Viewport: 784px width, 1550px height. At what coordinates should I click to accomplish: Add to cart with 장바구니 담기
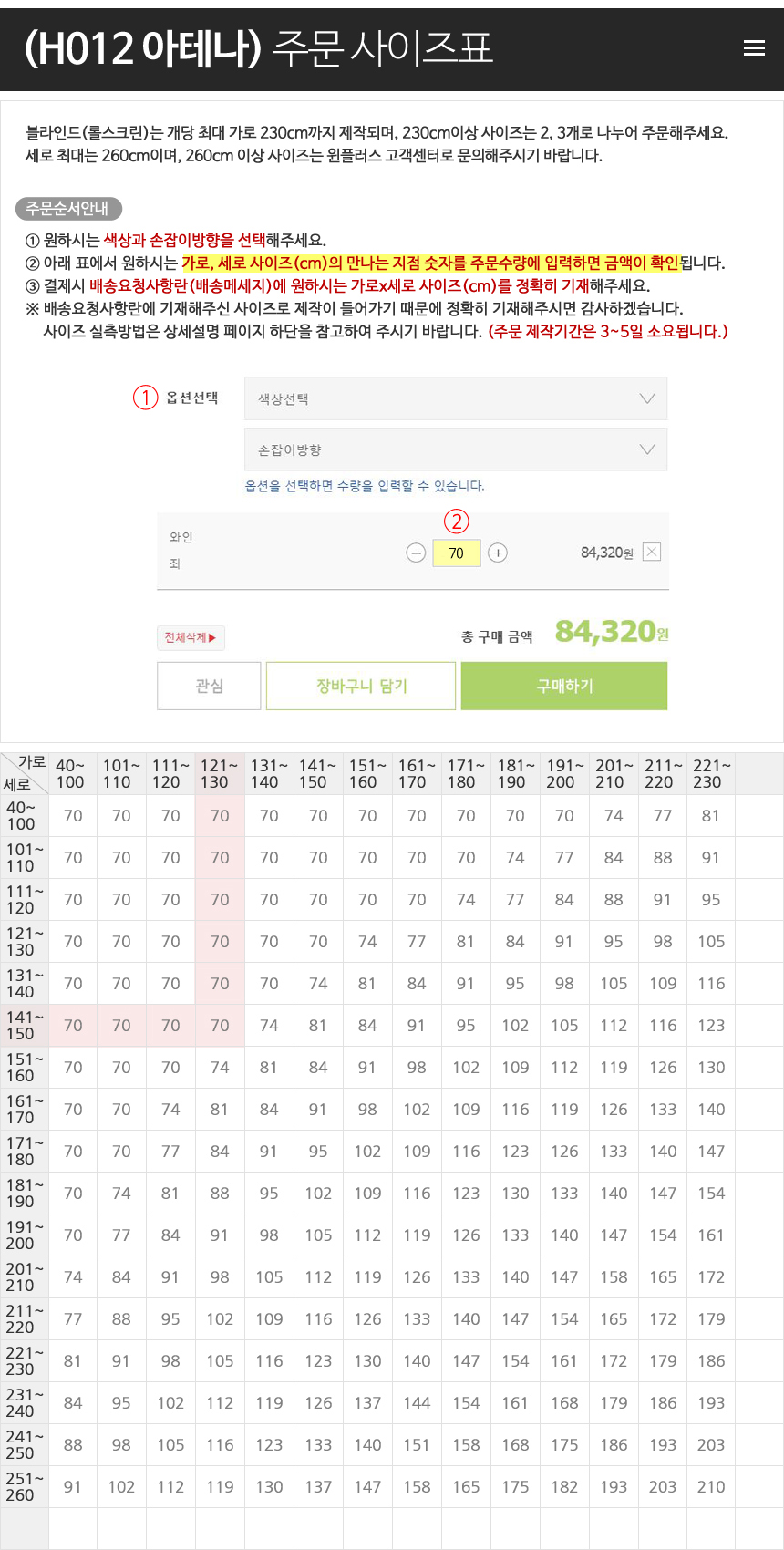[361, 686]
